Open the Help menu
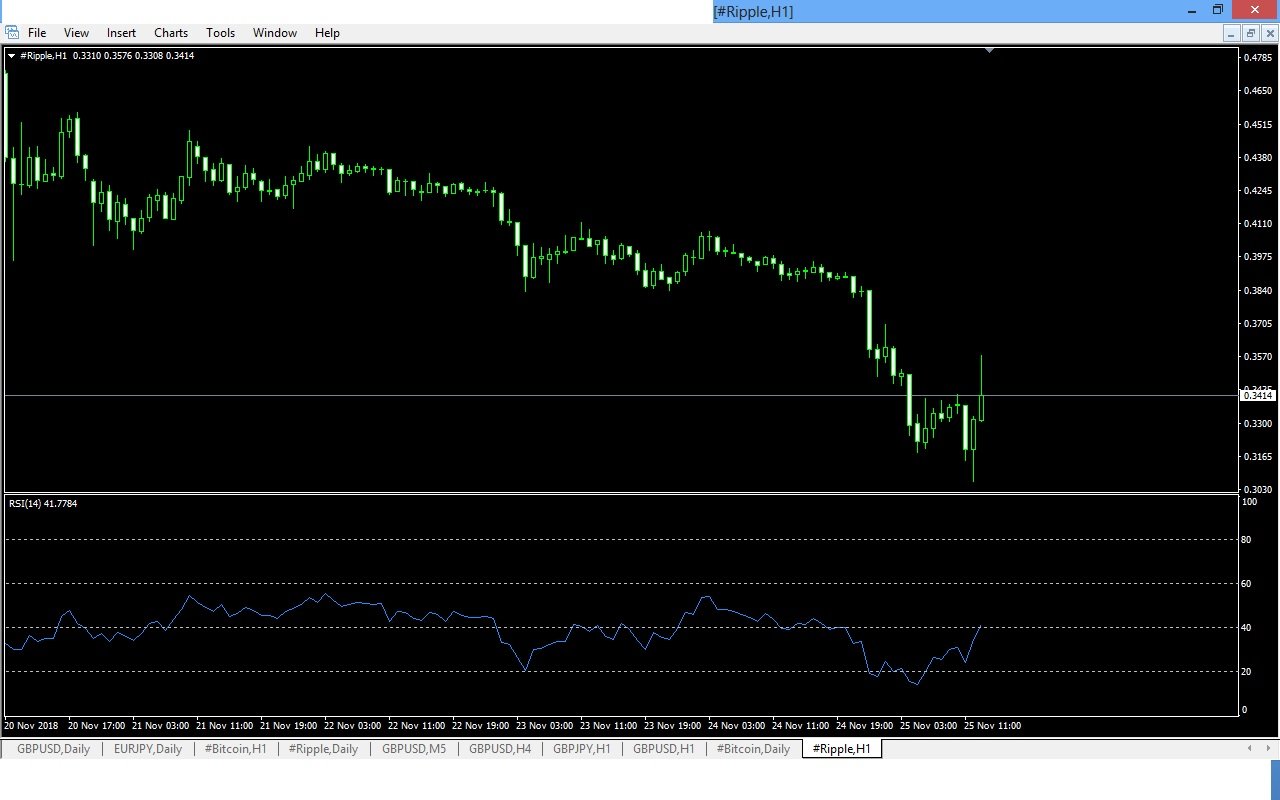Image resolution: width=1280 pixels, height=800 pixels. (327, 33)
